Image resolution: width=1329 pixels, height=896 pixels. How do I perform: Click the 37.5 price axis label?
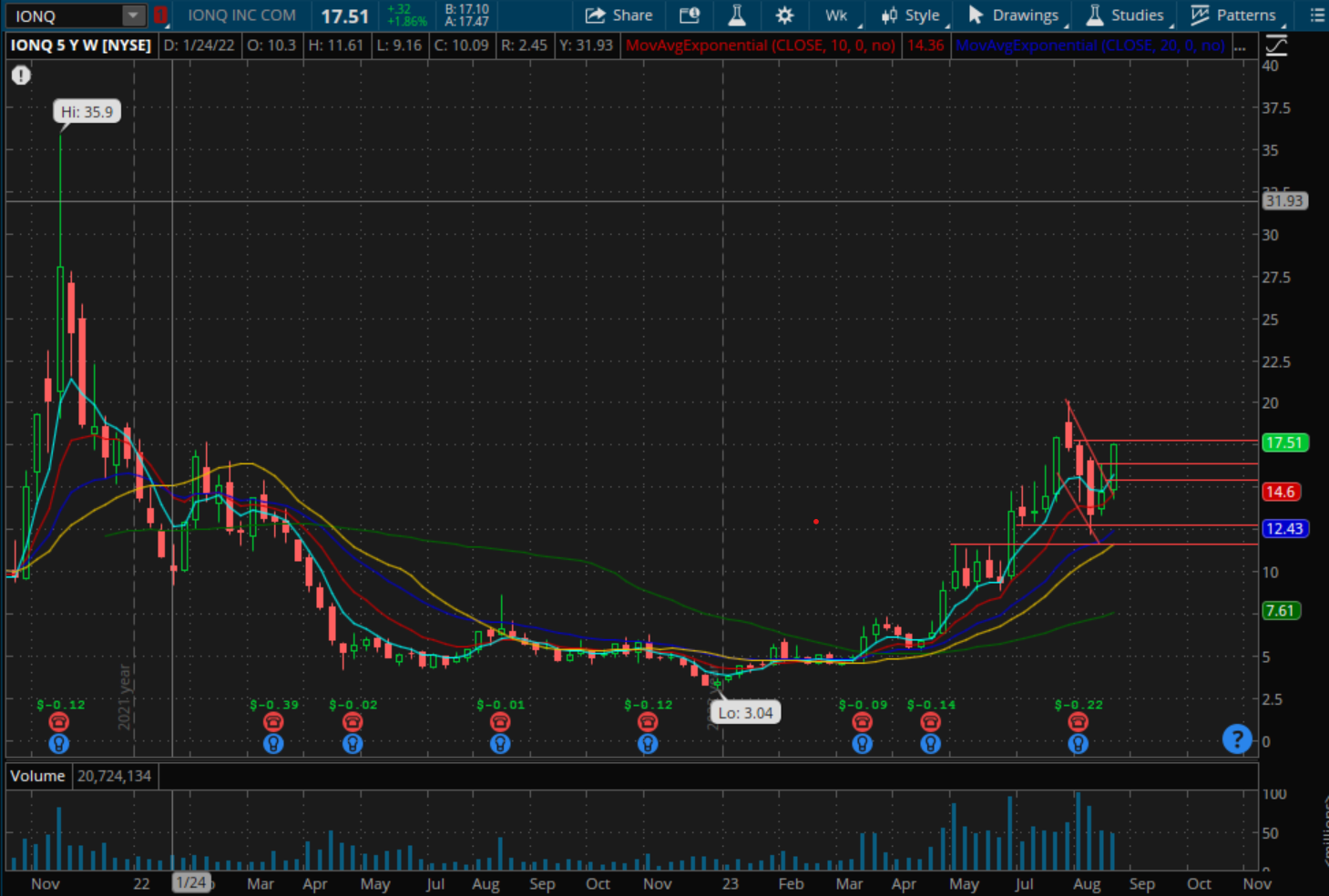click(x=1275, y=107)
